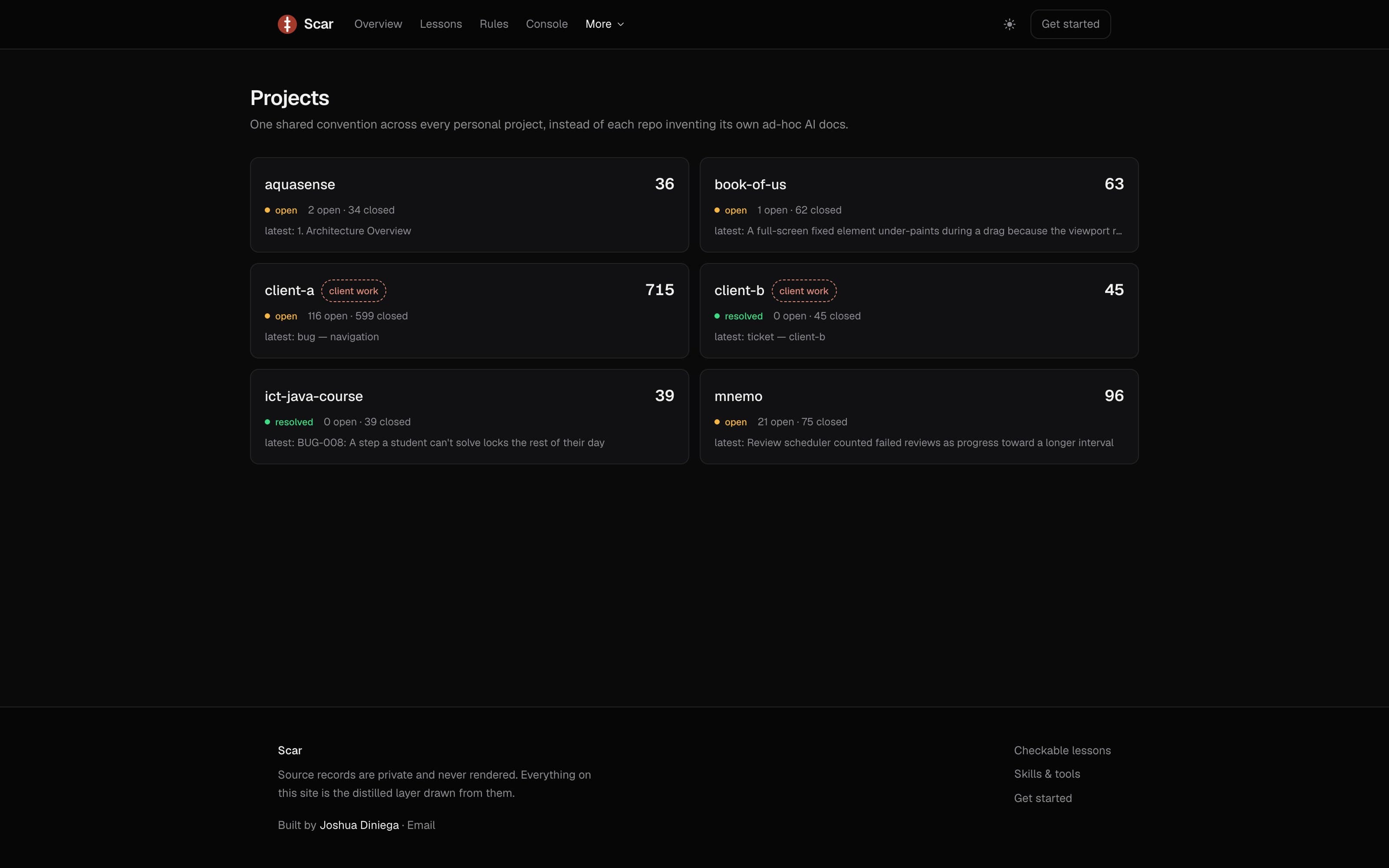
Task: Go to the Lessons page
Action: click(x=441, y=24)
